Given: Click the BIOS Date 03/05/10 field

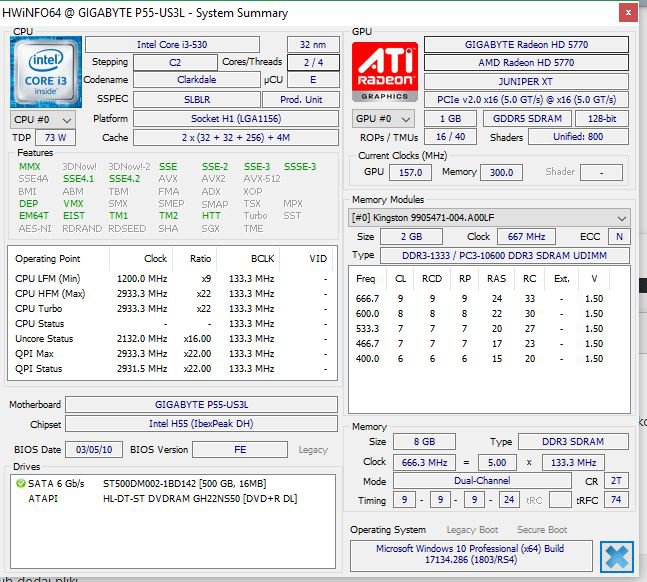Looking at the screenshot, I should pos(94,450).
